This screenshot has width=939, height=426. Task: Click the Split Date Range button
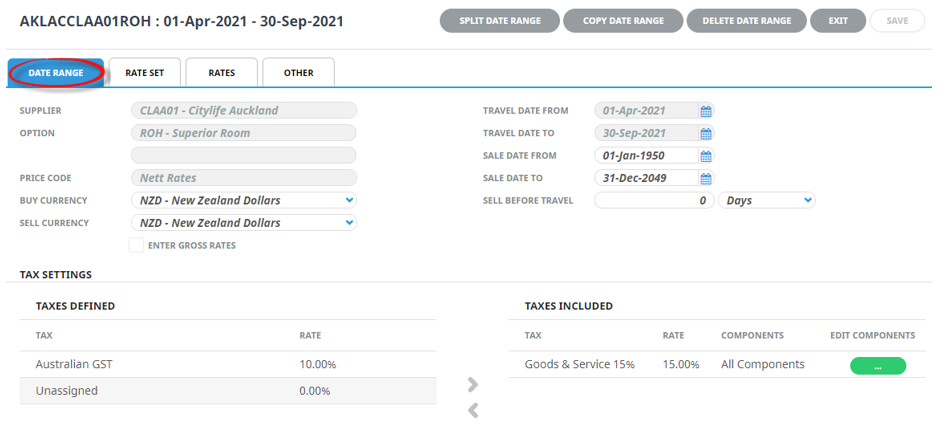[500, 20]
